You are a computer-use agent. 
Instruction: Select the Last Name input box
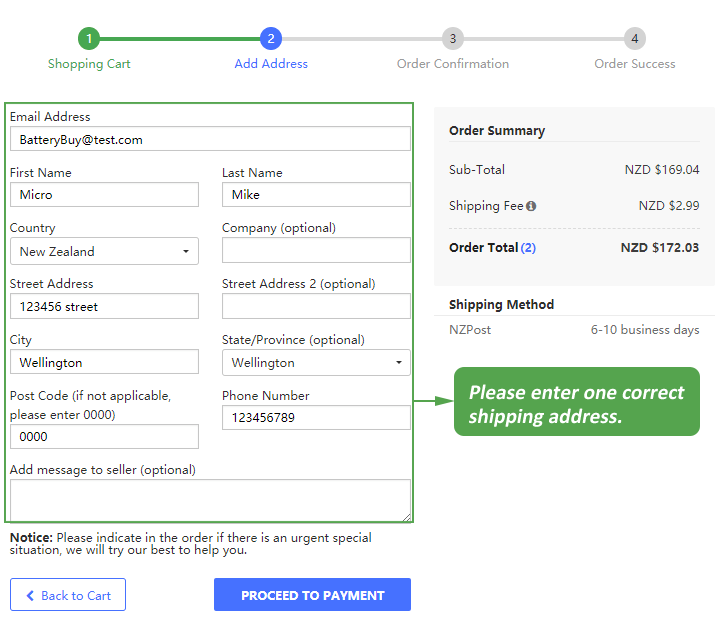tap(316, 195)
